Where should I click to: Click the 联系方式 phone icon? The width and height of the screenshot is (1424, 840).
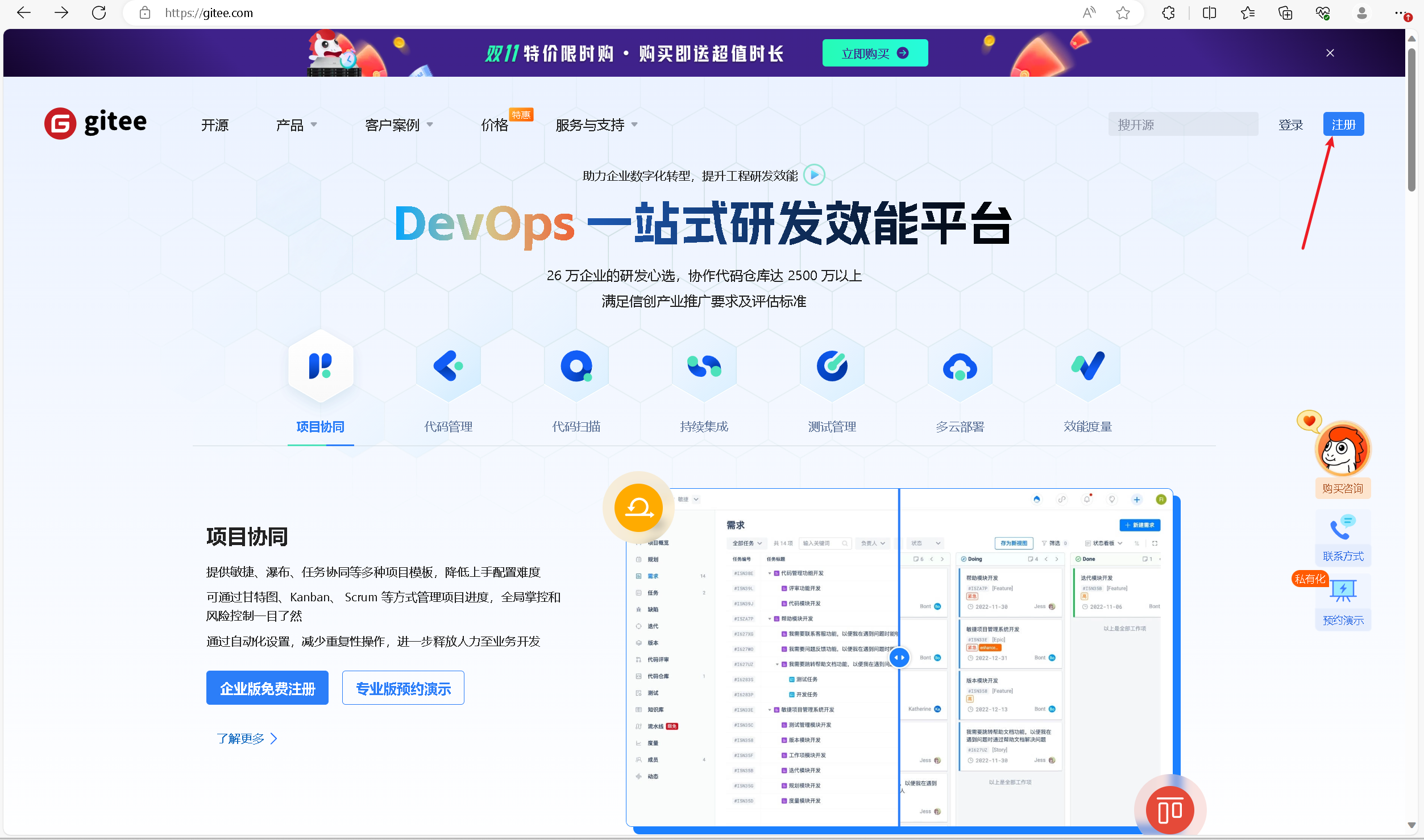(x=1343, y=528)
